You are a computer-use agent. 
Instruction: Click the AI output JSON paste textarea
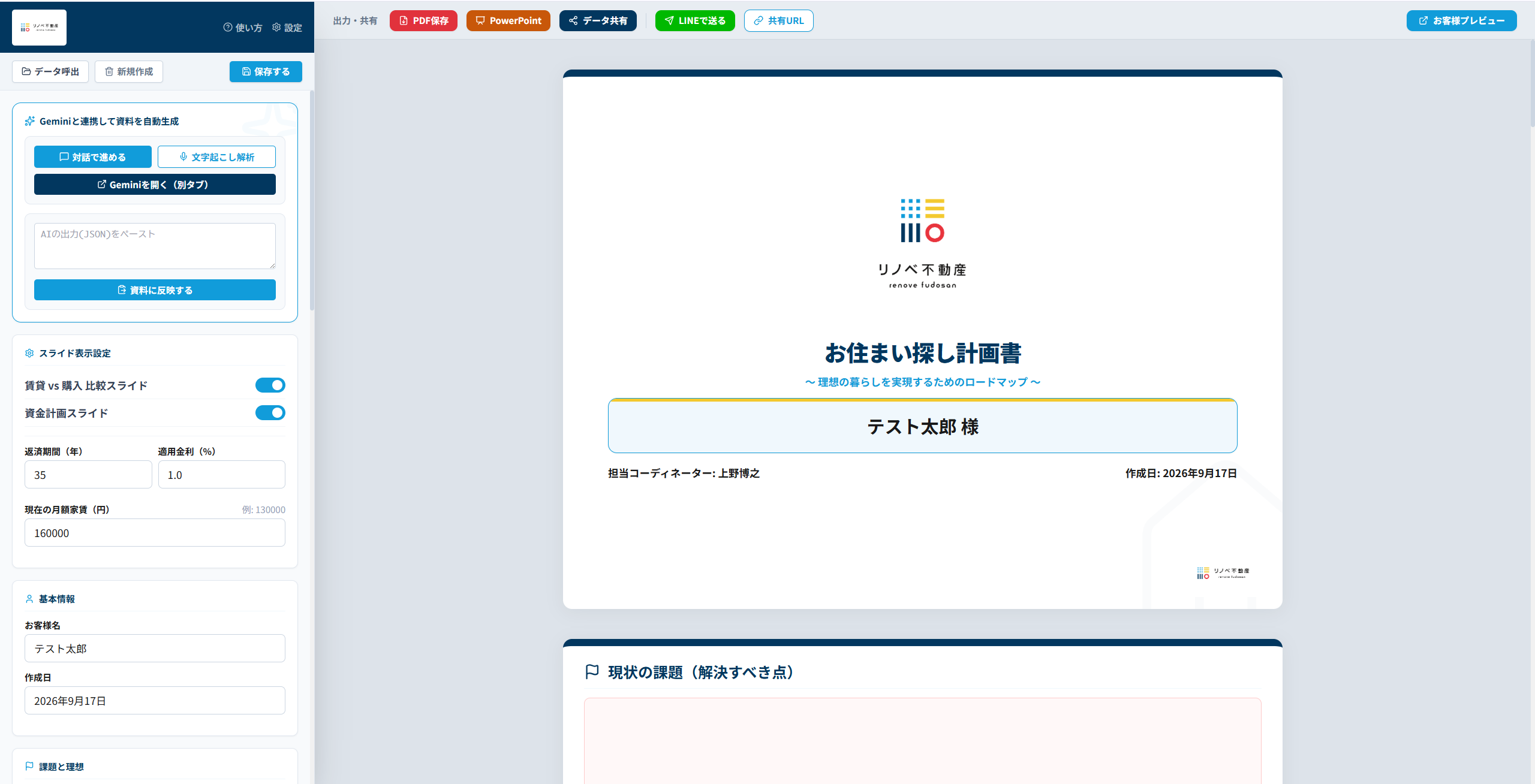coord(155,246)
